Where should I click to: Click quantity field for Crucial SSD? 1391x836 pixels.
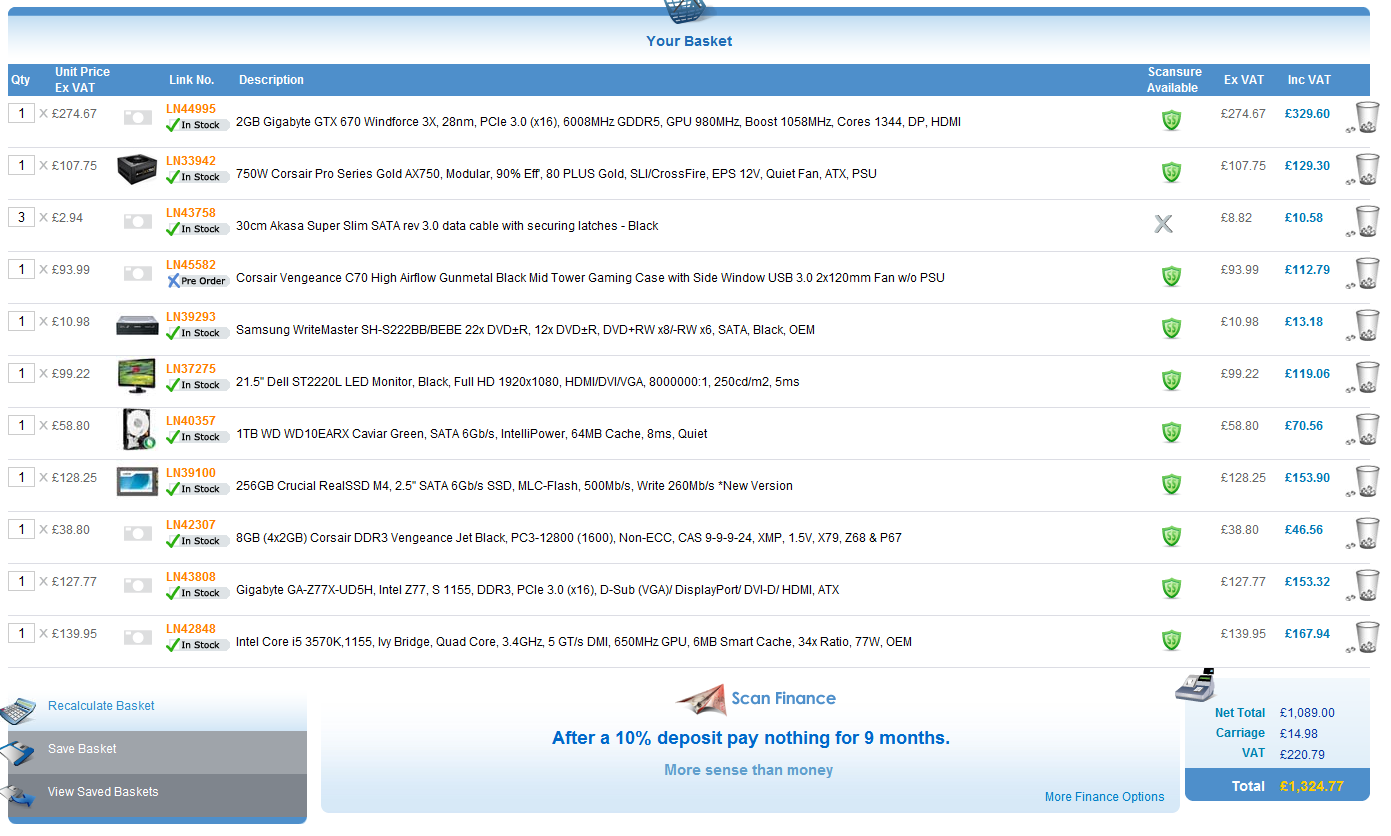coord(21,477)
